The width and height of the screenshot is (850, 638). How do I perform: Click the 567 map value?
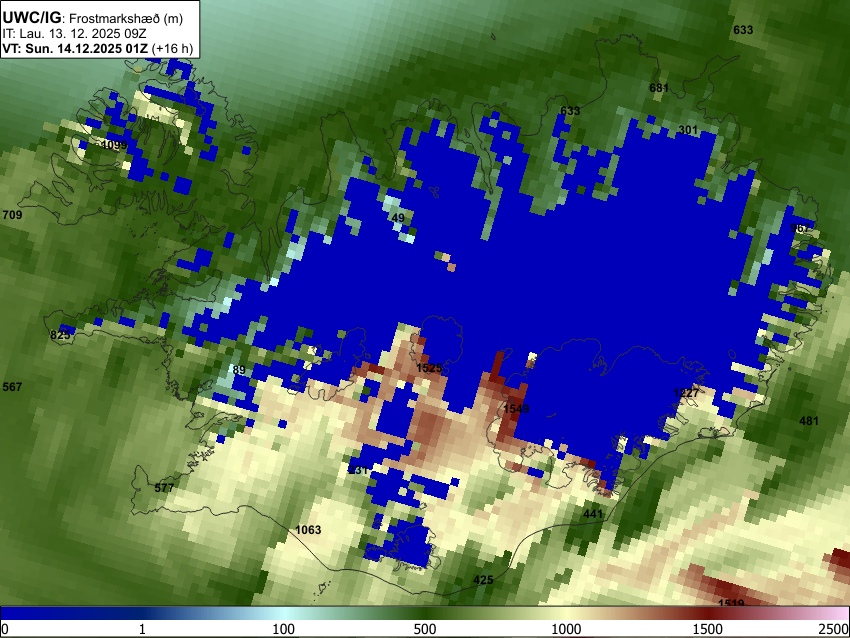pyautogui.click(x=12, y=387)
